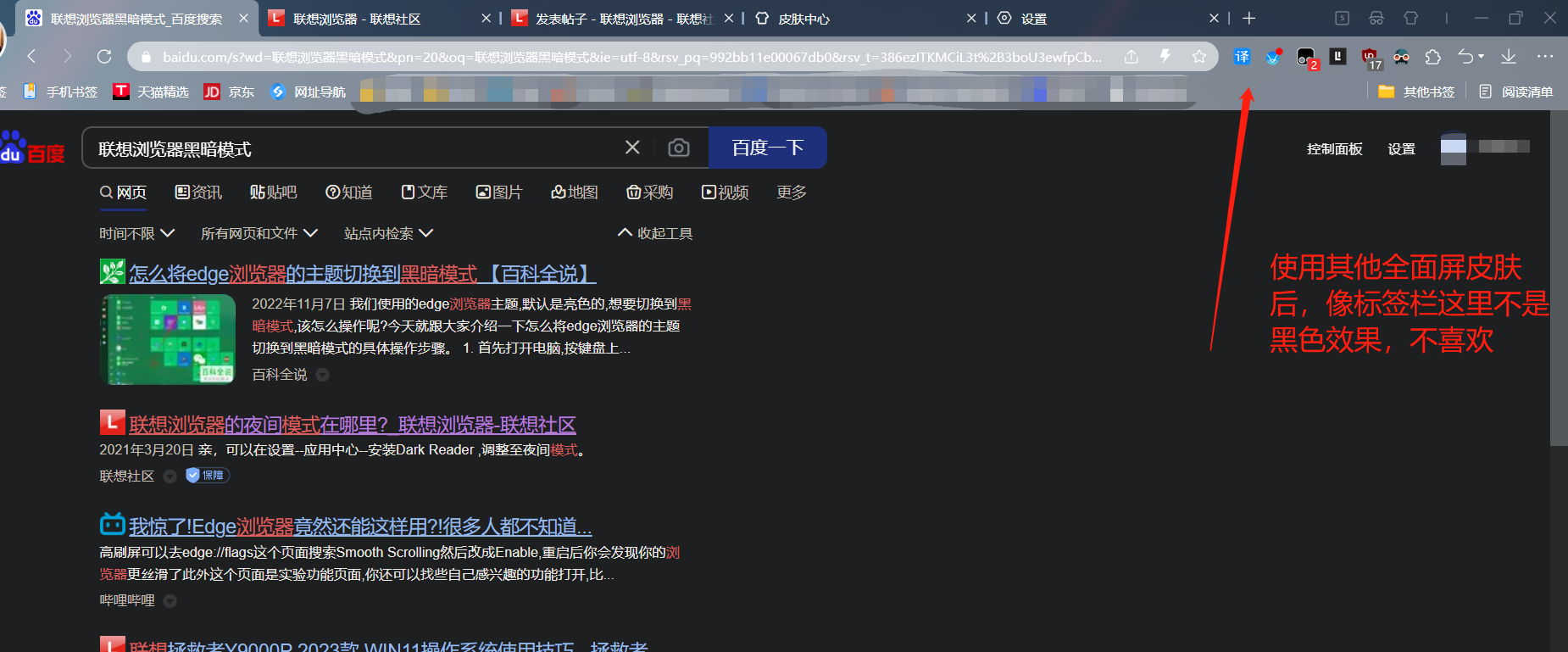The width and height of the screenshot is (1568, 652).
Task: Expand the 所有网页和文件 filter
Action: click(259, 233)
